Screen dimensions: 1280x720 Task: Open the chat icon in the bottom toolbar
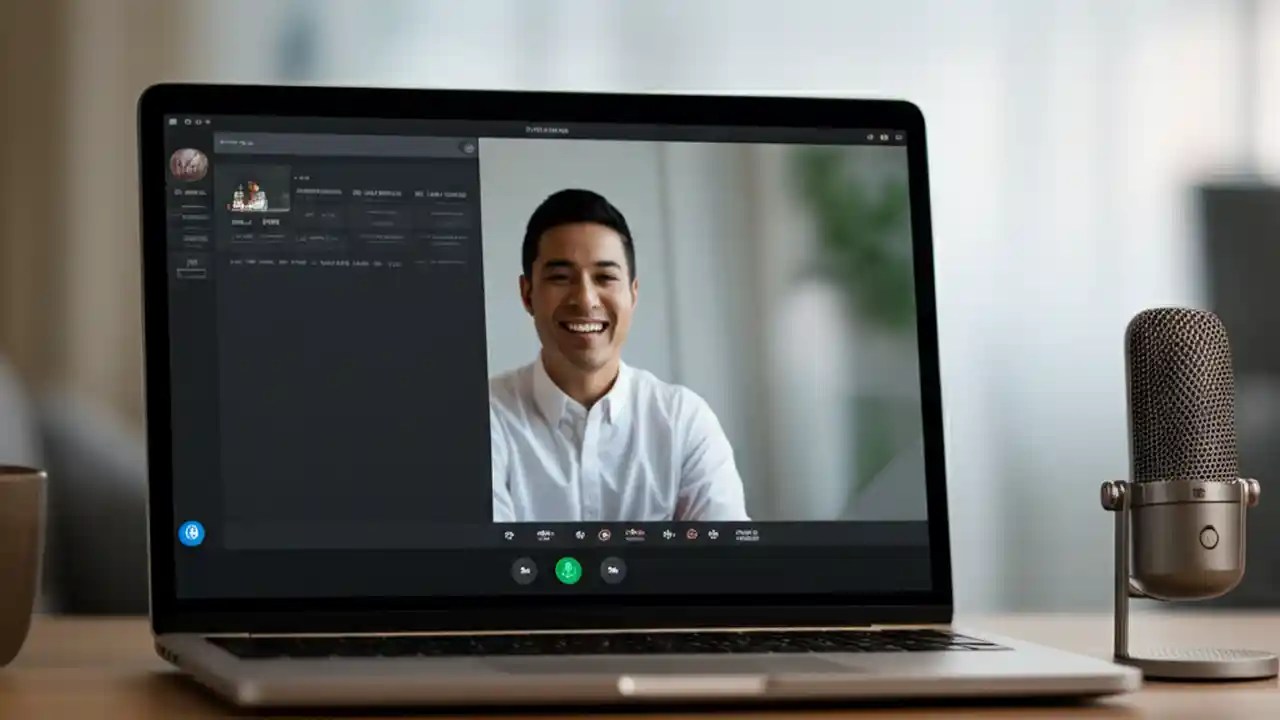tap(712, 535)
